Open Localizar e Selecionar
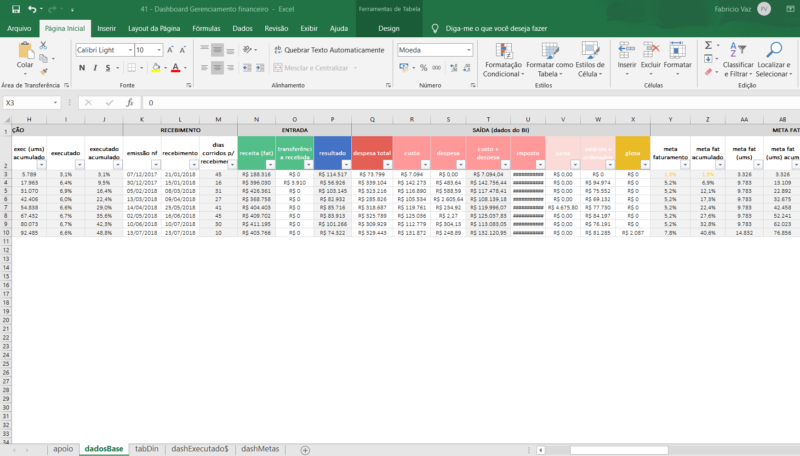This screenshot has height=456, width=800. pos(774,60)
